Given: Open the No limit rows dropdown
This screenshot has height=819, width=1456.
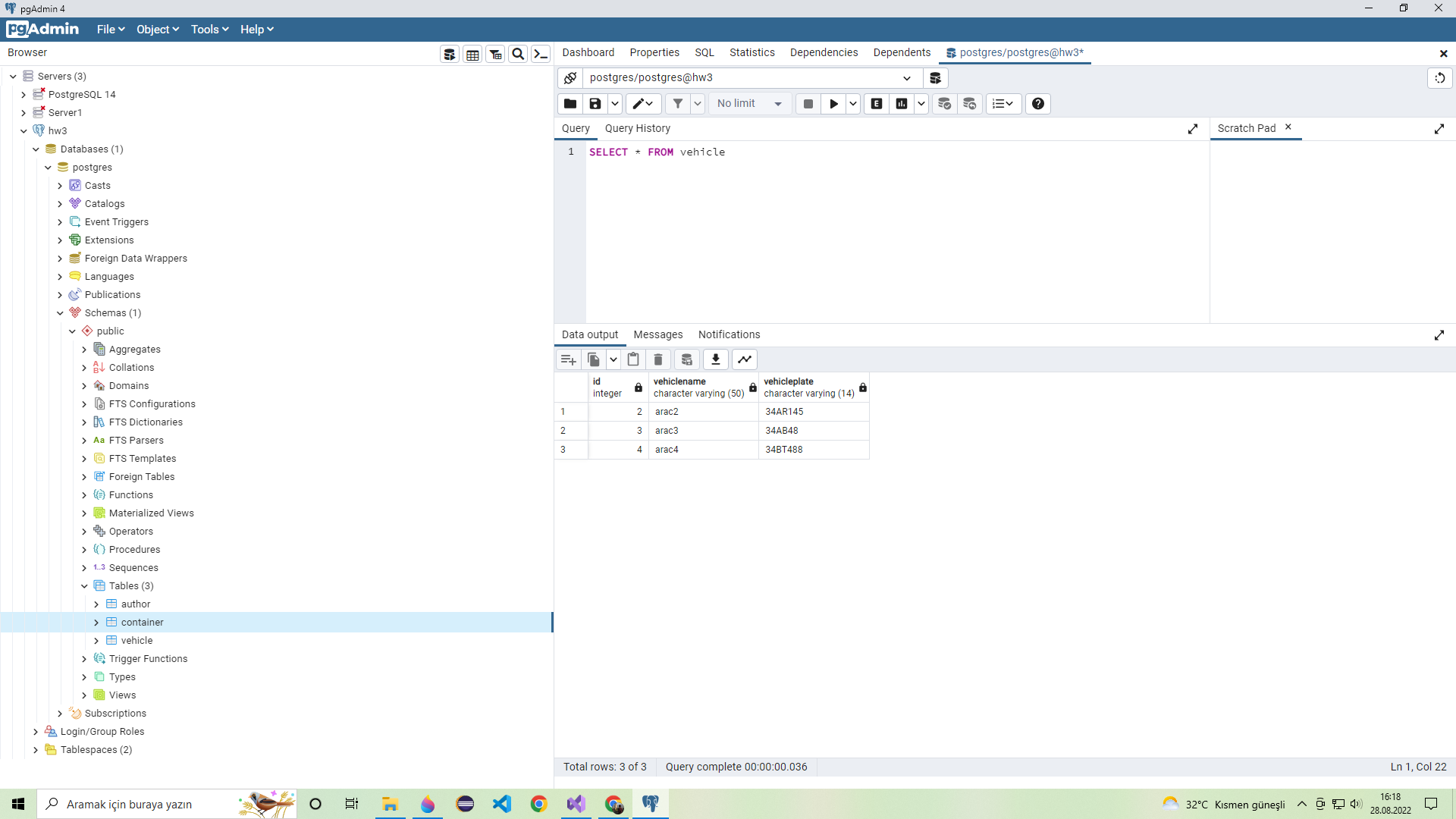Looking at the screenshot, I should 779,103.
